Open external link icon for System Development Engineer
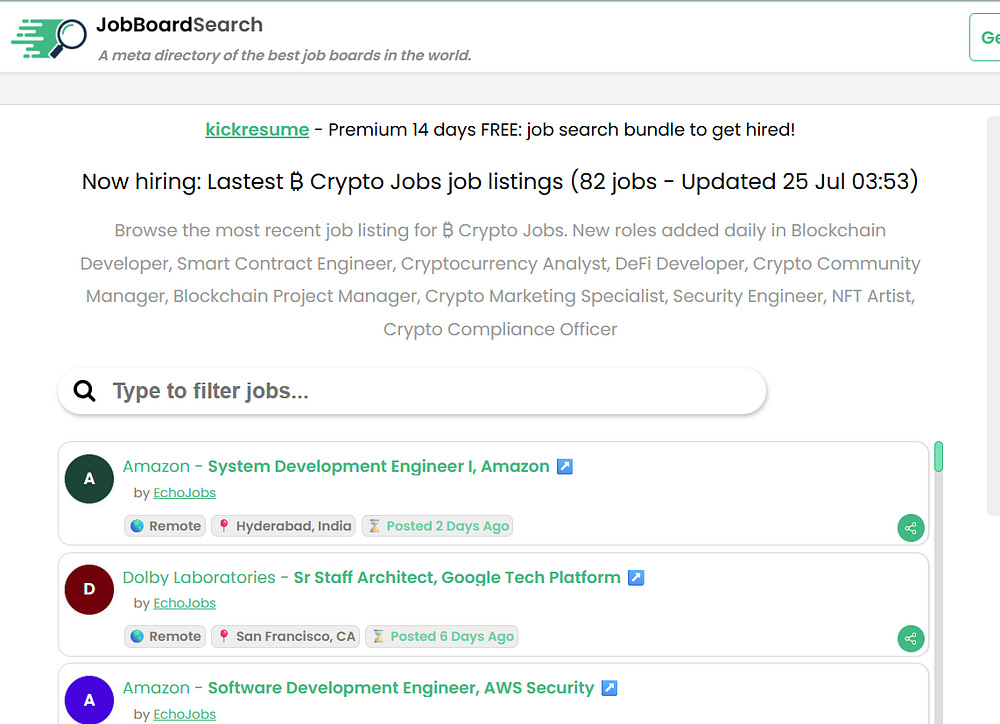This screenshot has height=724, width=1000. tap(565, 466)
